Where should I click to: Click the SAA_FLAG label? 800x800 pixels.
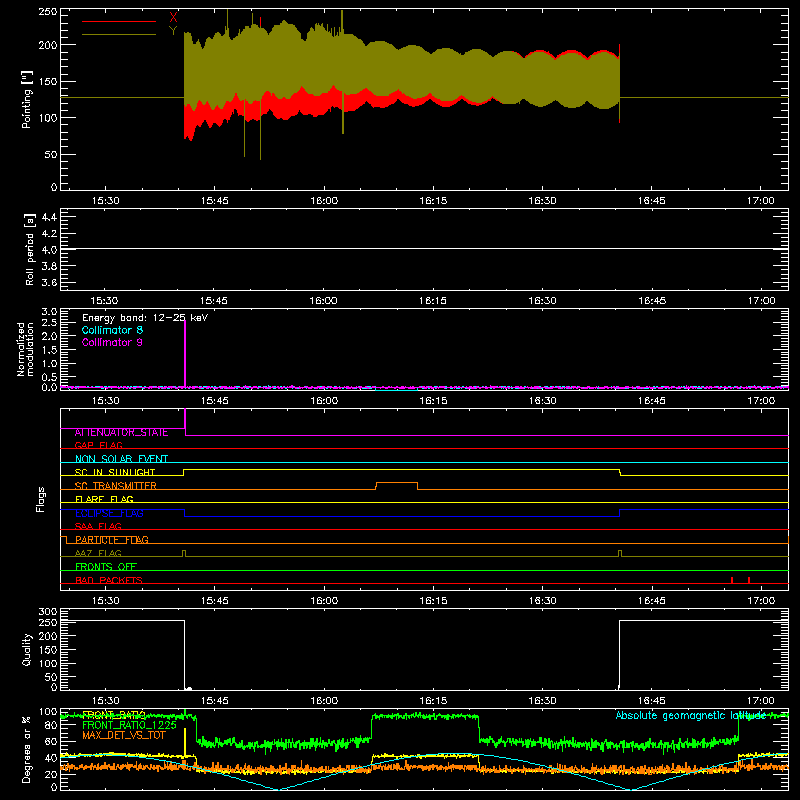click(98, 526)
